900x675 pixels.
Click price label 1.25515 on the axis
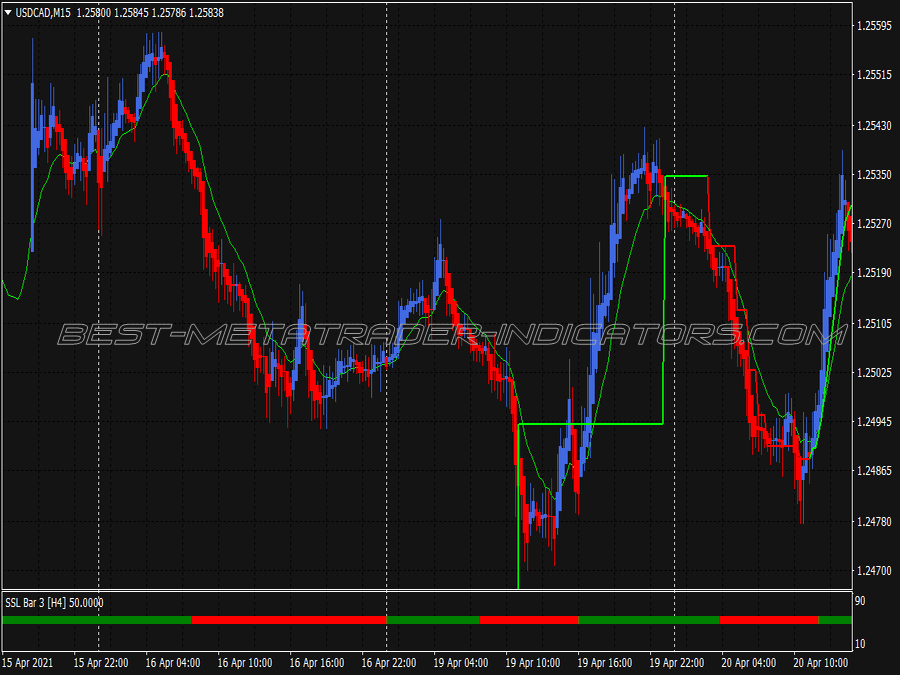point(874,75)
